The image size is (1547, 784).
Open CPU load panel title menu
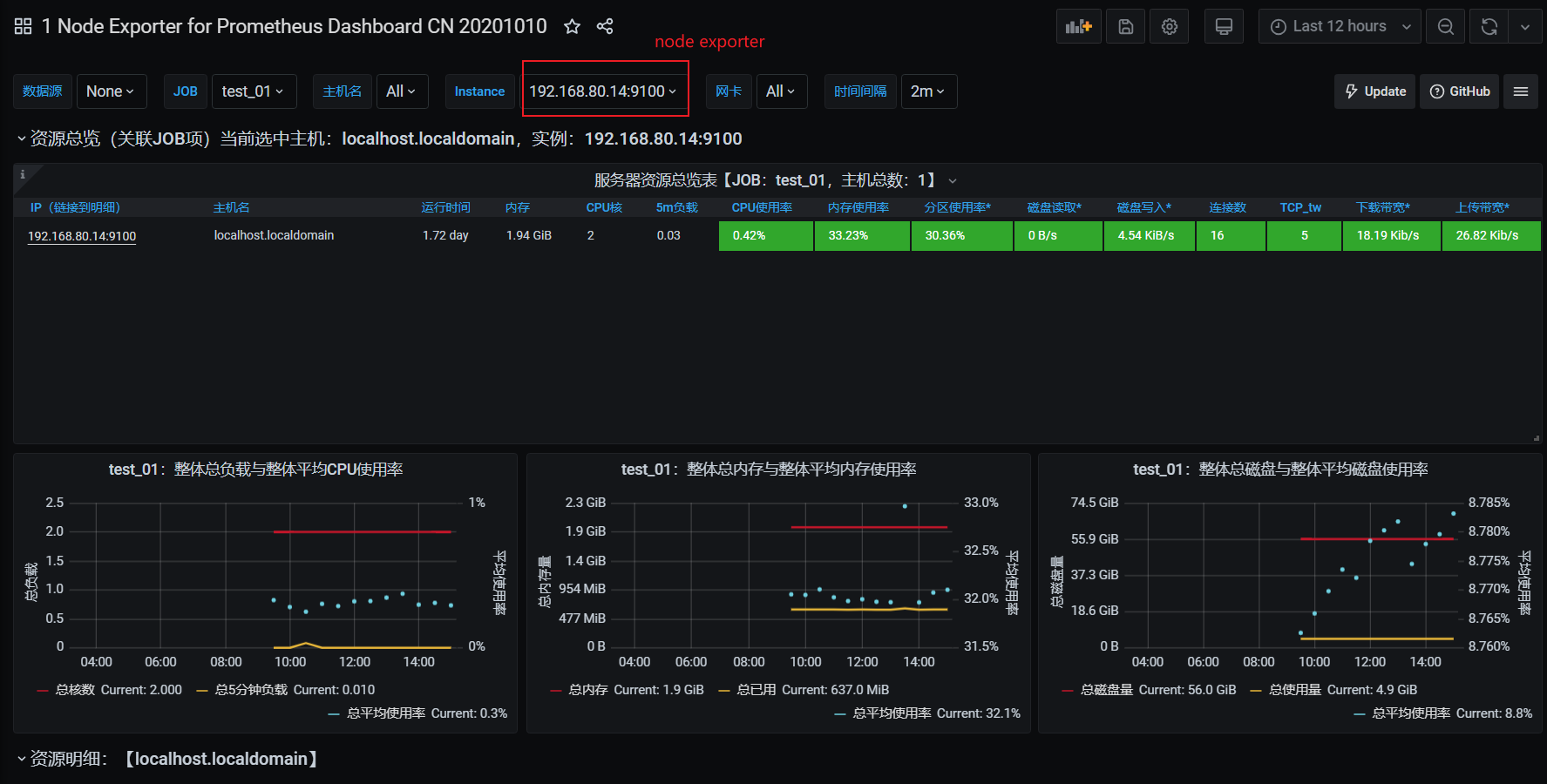tap(255, 470)
